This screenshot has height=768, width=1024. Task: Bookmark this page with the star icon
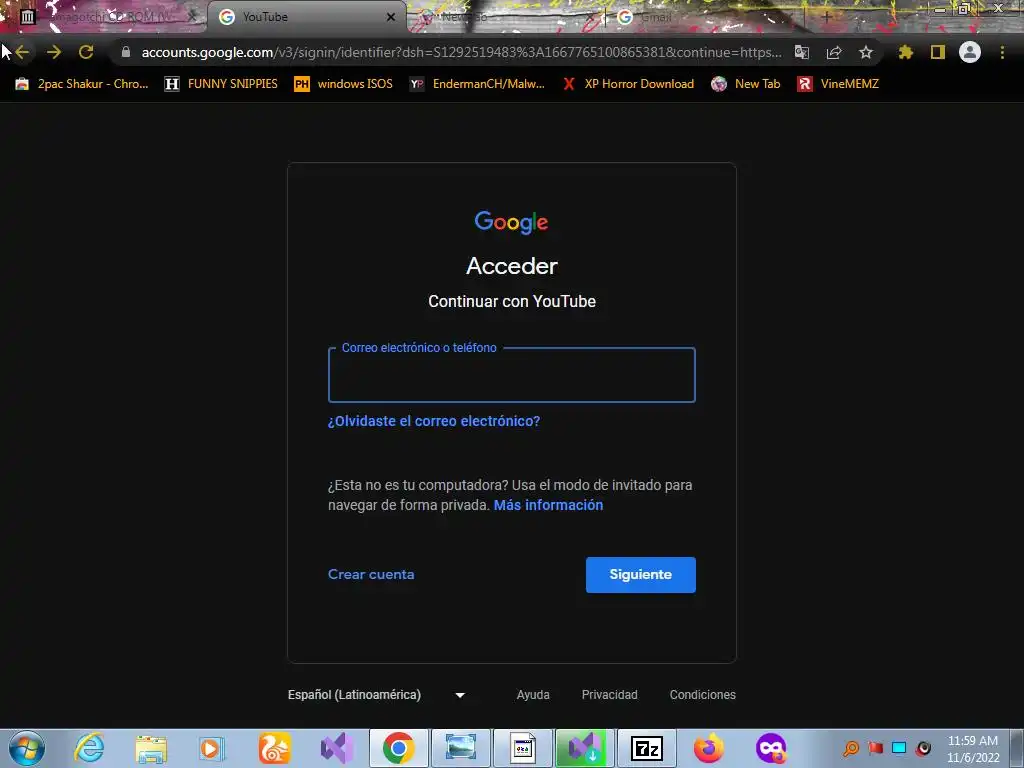(866, 52)
